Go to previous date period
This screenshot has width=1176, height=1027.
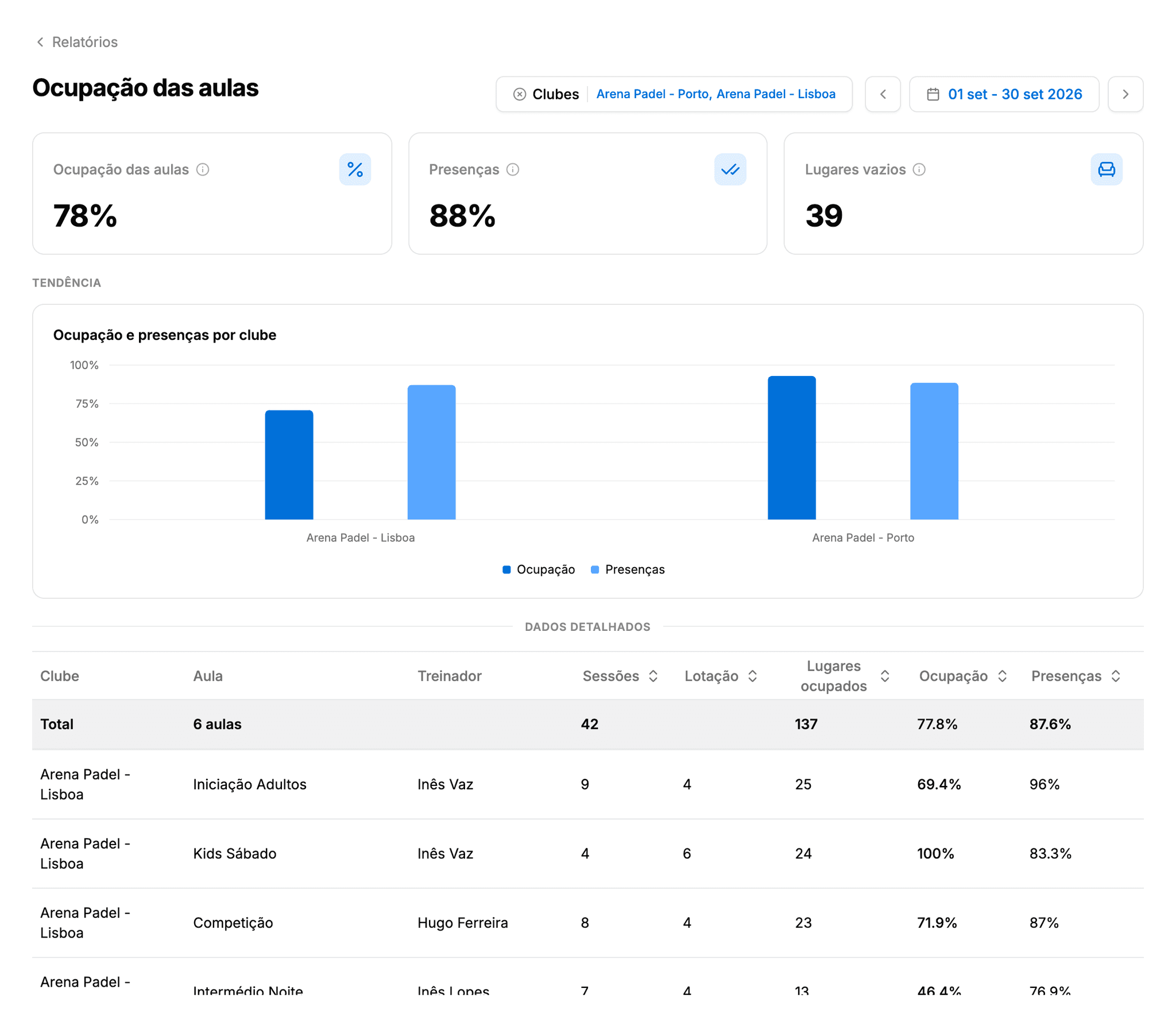(883, 94)
